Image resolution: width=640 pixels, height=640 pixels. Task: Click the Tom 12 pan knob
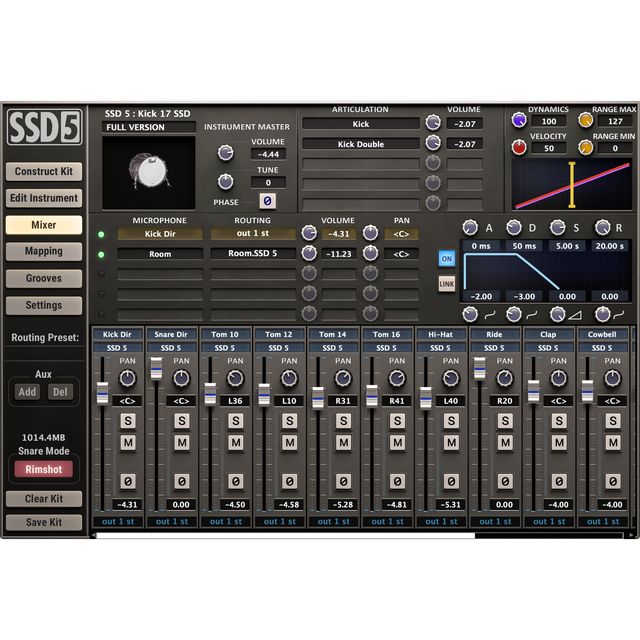click(289, 378)
